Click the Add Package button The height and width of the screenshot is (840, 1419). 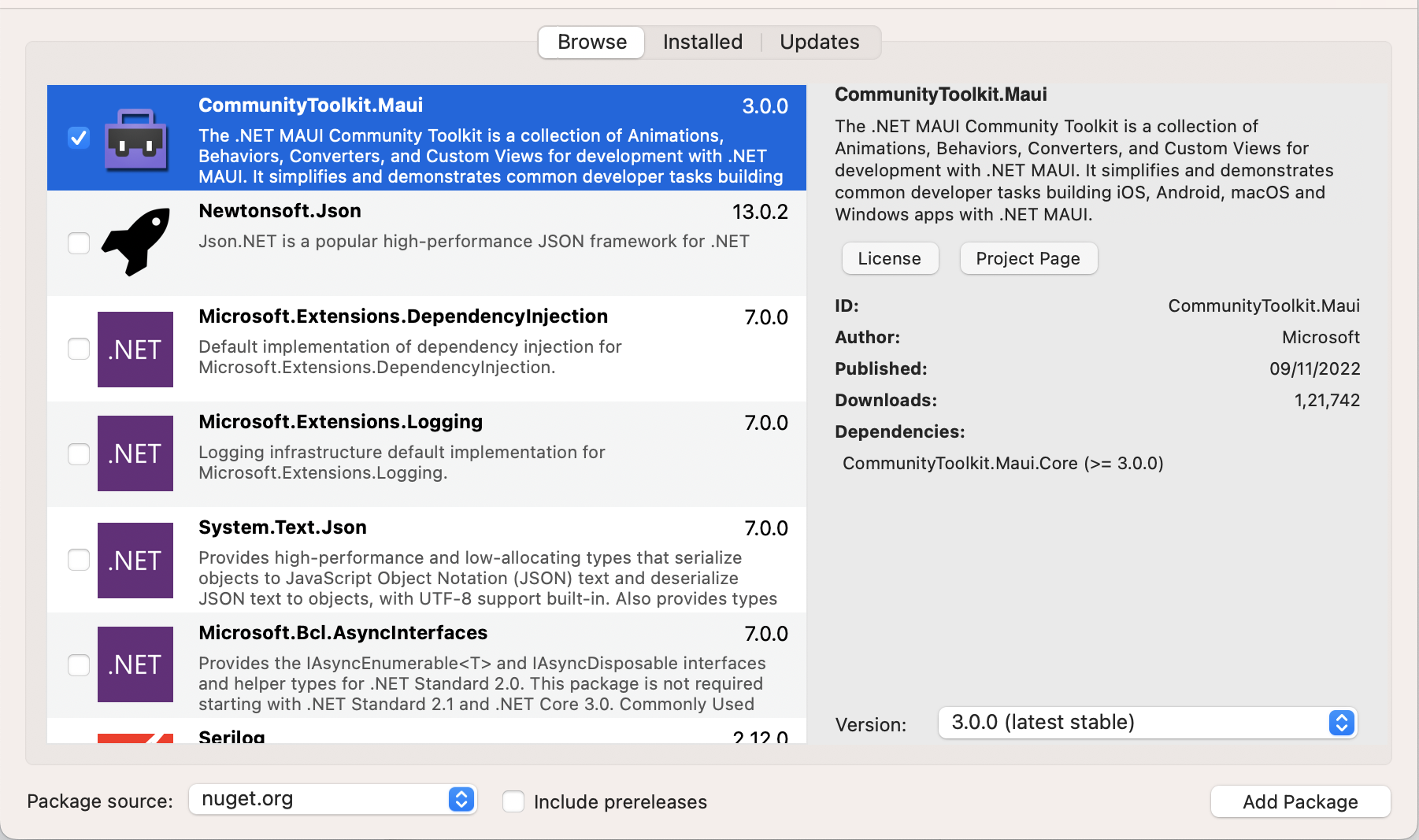[x=1299, y=801]
